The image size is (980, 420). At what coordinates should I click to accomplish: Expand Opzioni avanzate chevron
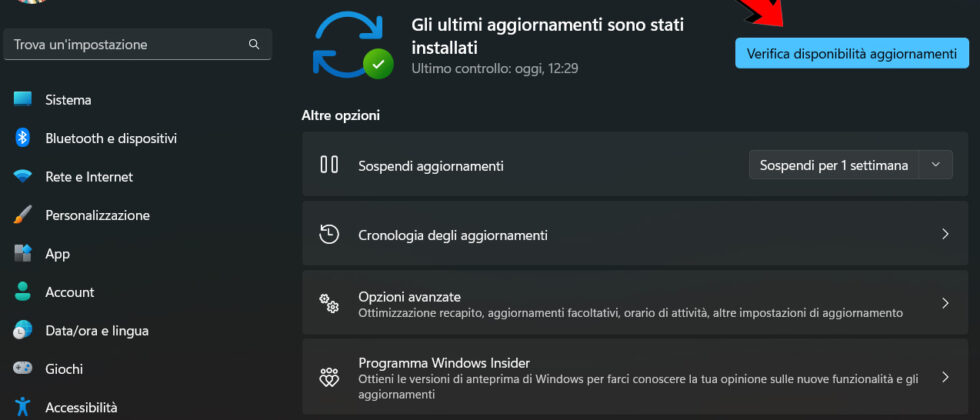tap(945, 303)
